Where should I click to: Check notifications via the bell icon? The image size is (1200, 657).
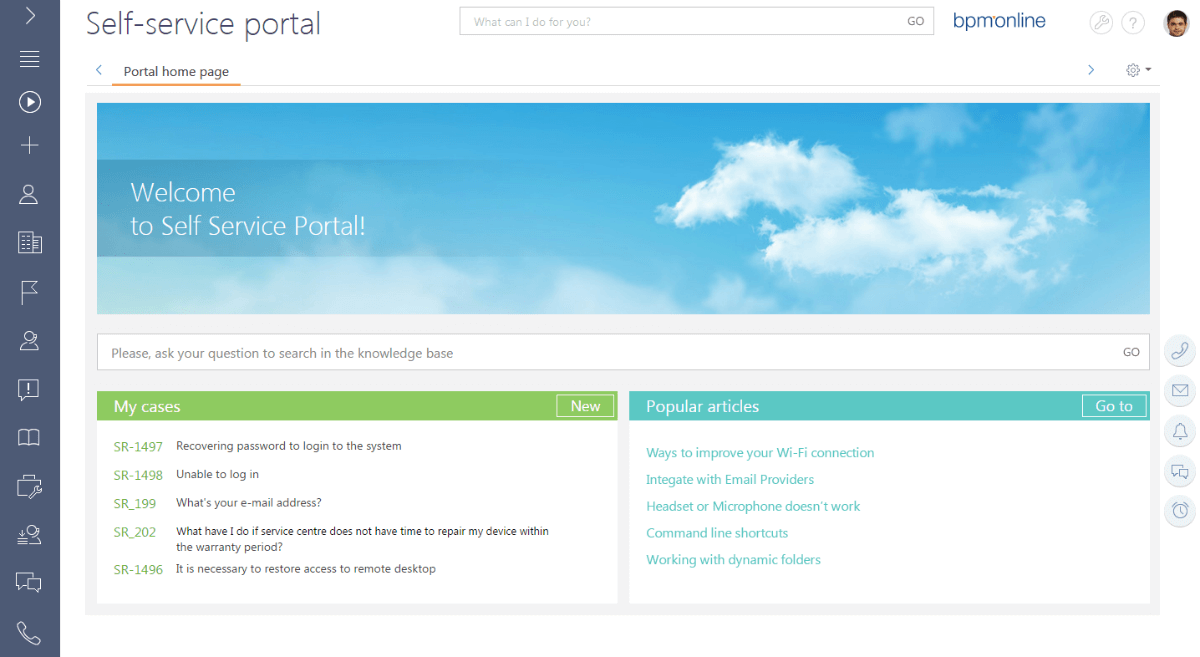pos(1179,431)
